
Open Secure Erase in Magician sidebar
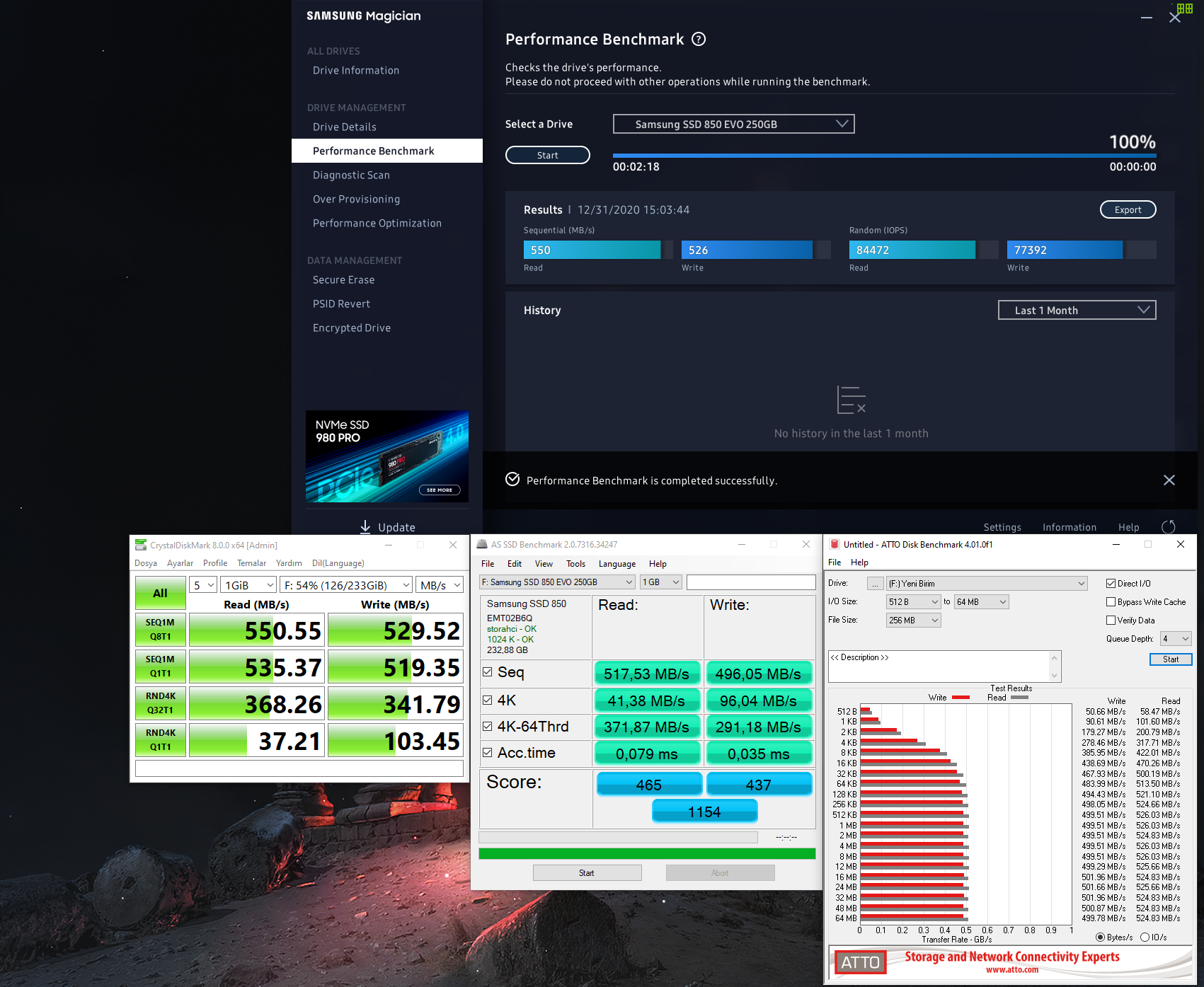[343, 279]
